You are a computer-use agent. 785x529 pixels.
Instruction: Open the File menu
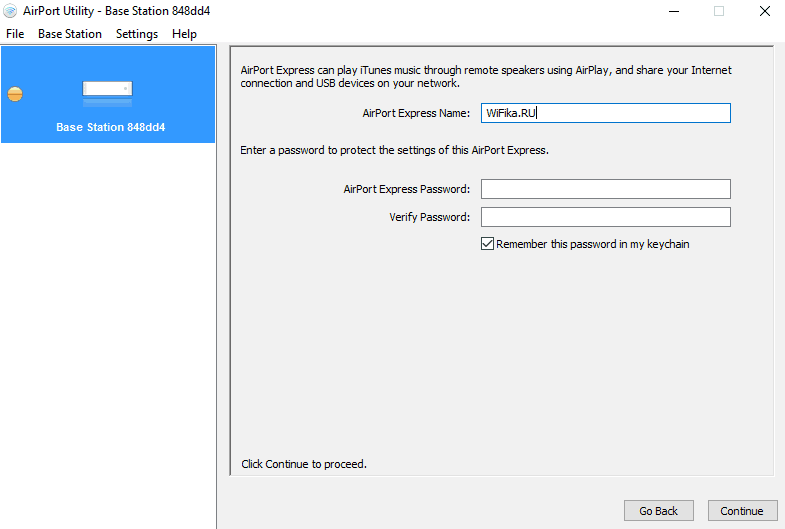point(15,34)
